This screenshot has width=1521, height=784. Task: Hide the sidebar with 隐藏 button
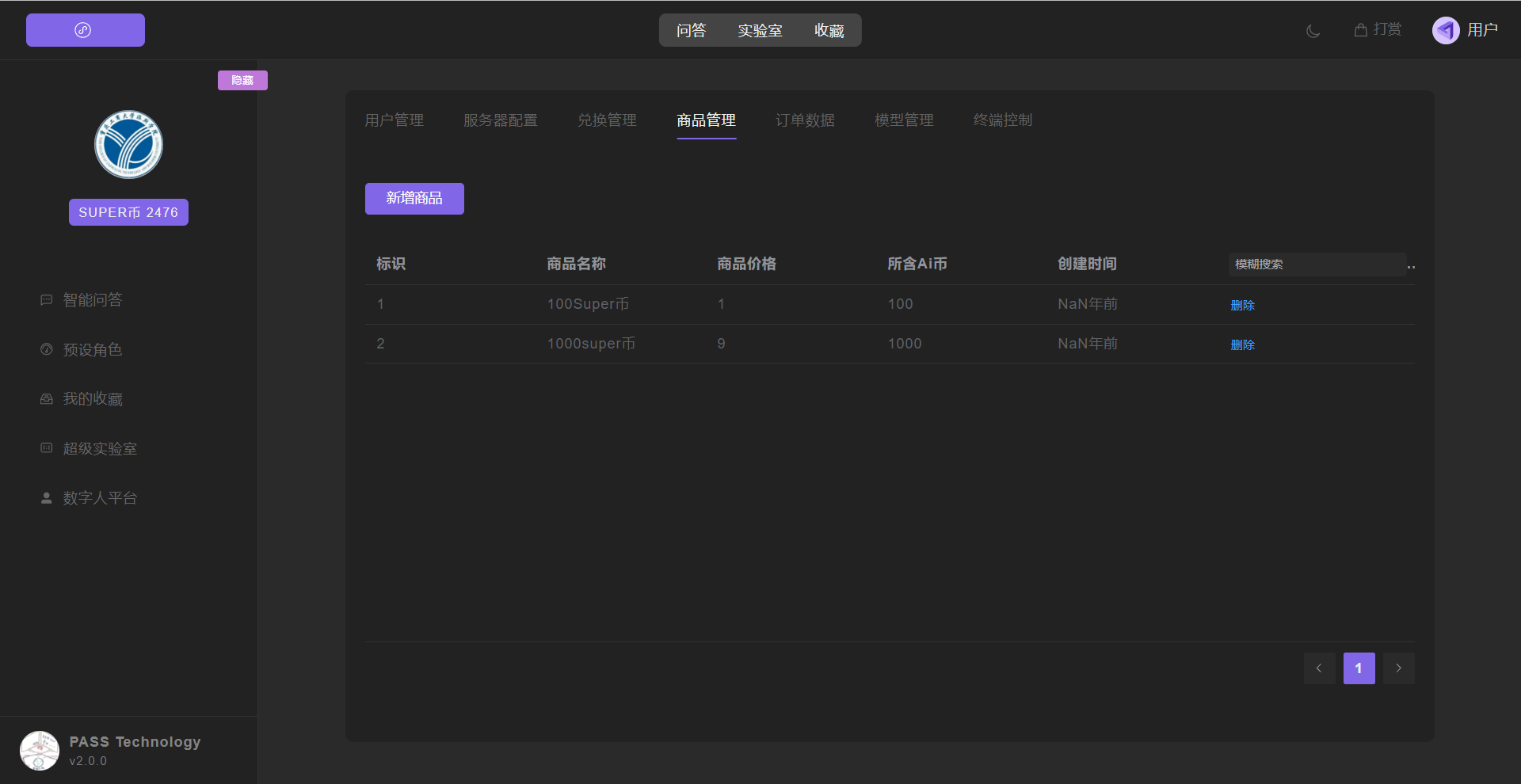pos(242,80)
